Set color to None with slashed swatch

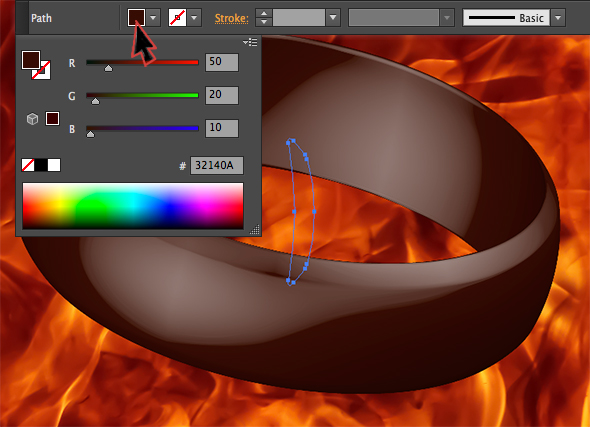pos(28,165)
